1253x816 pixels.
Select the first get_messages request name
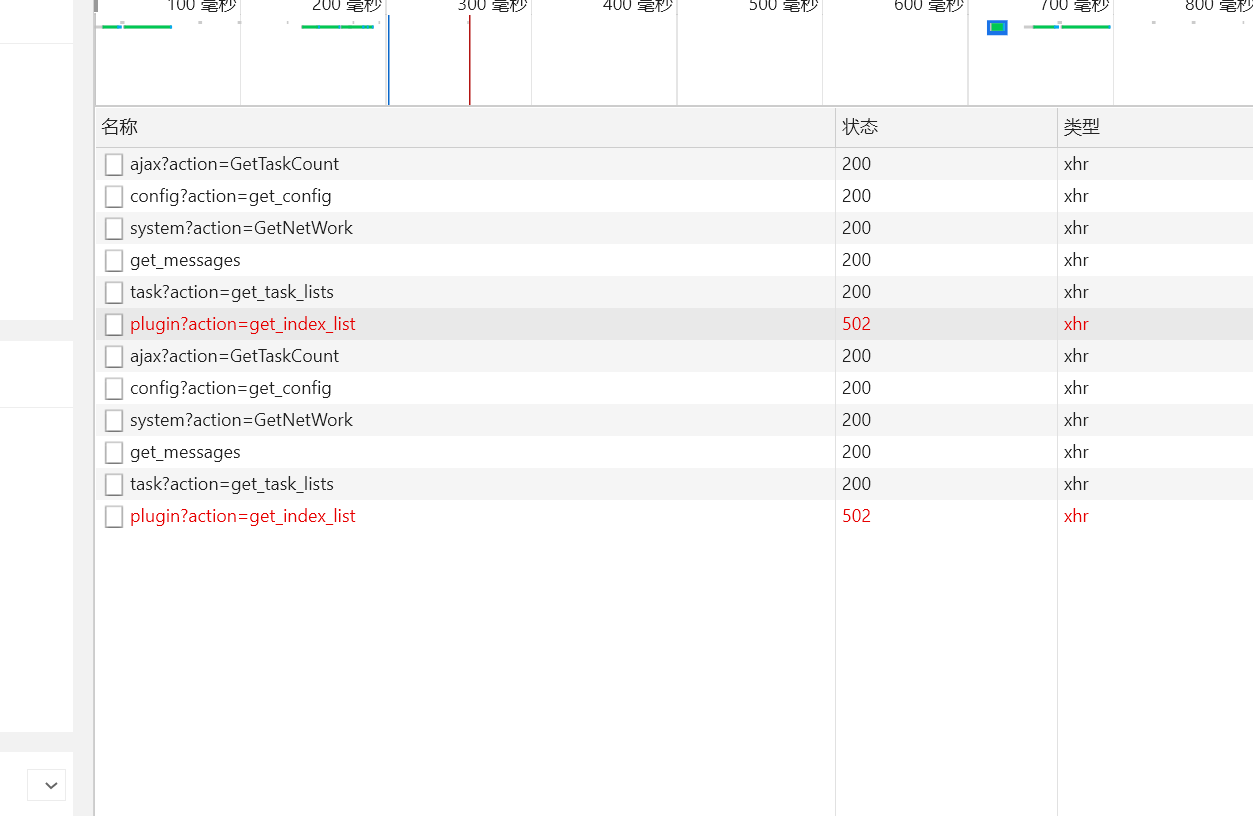pyautogui.click(x=185, y=260)
